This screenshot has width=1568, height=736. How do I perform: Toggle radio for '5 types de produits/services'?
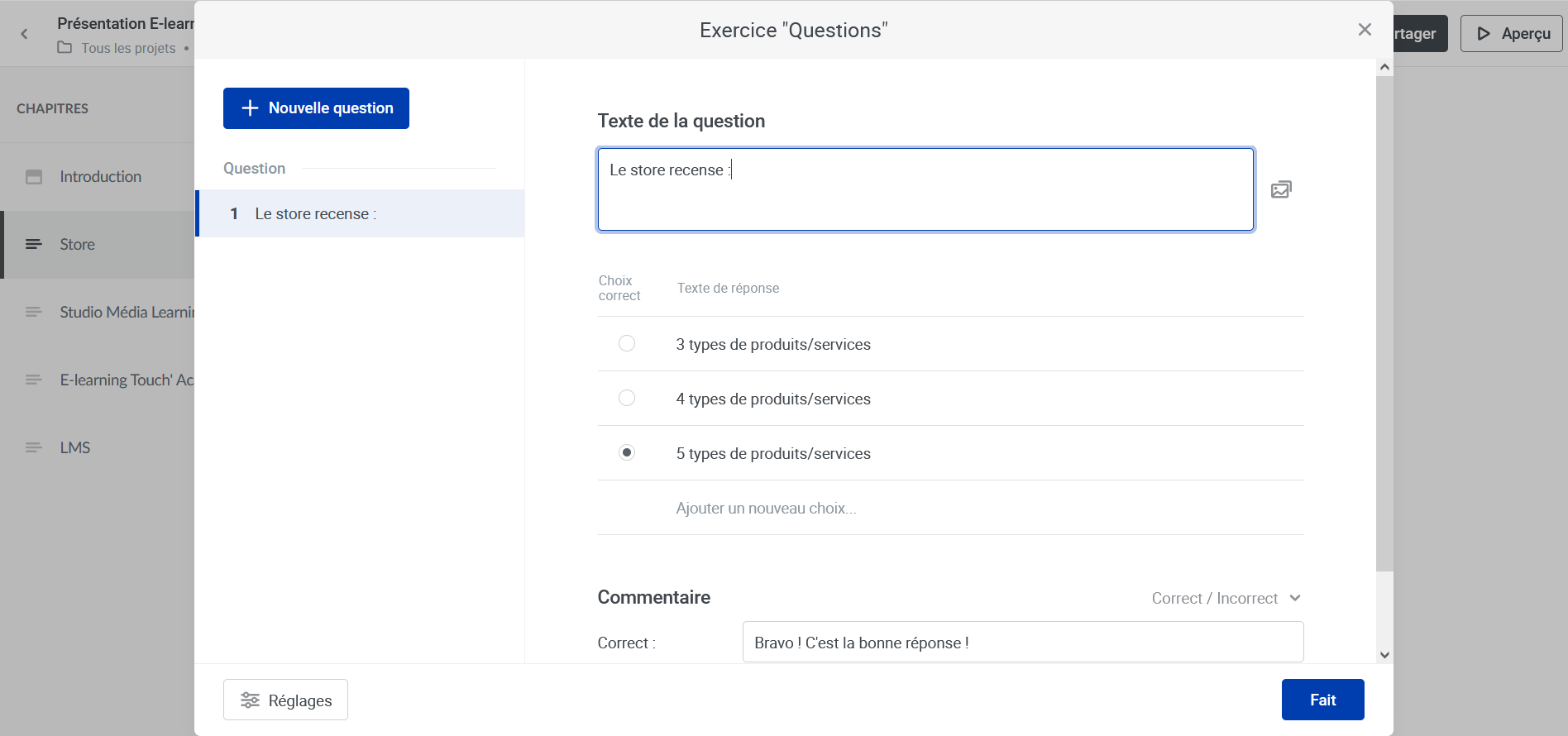[x=627, y=452]
